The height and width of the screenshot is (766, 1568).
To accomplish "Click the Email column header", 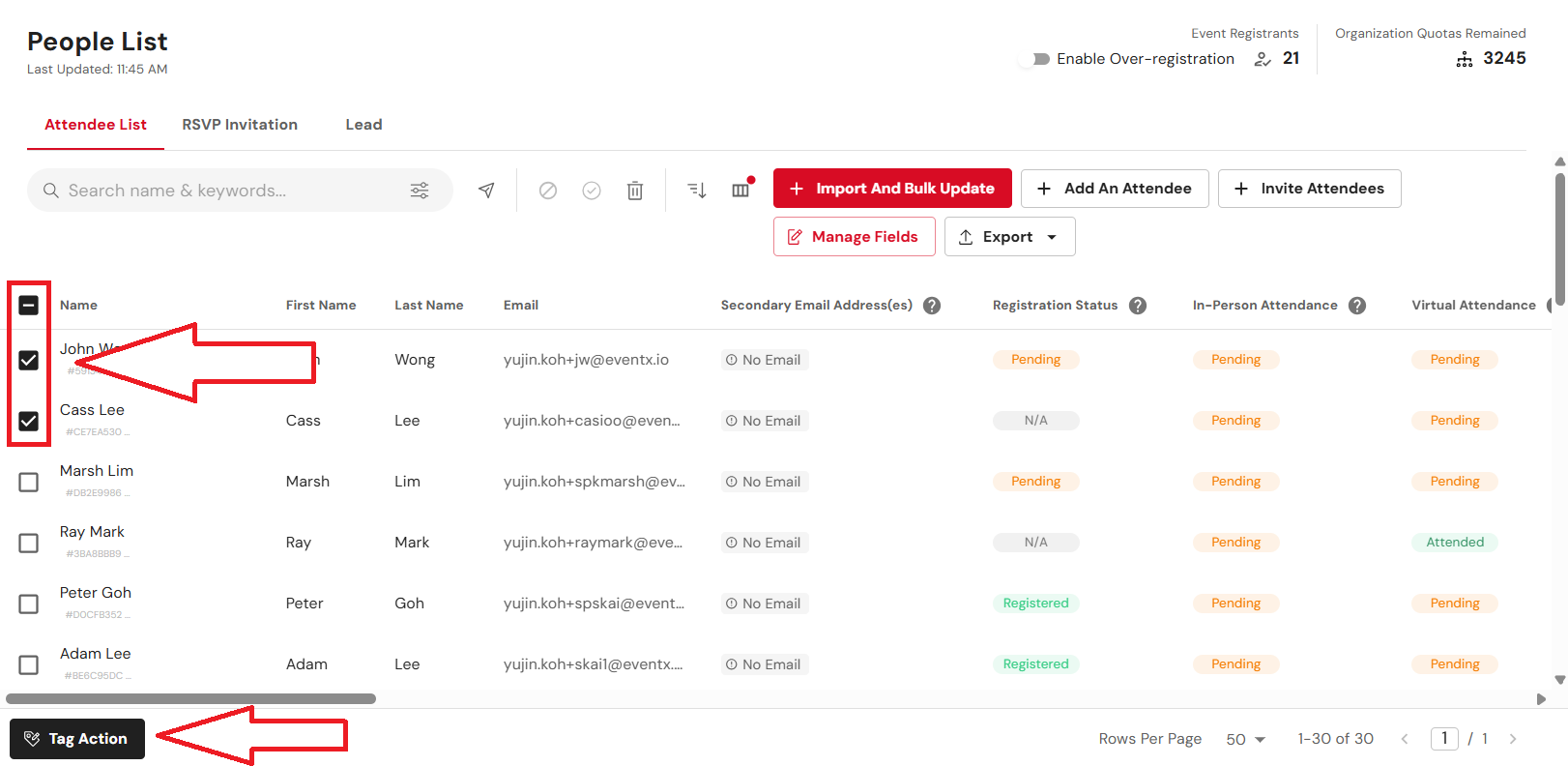I will (x=521, y=306).
